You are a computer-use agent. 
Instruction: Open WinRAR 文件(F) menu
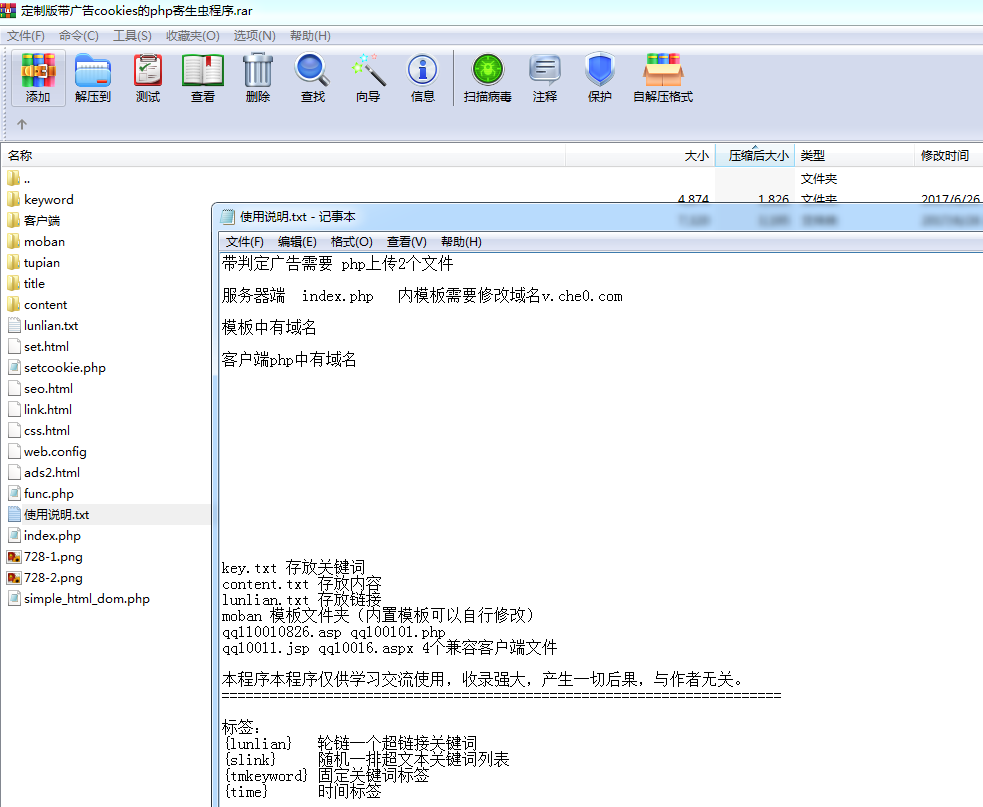tap(27, 36)
